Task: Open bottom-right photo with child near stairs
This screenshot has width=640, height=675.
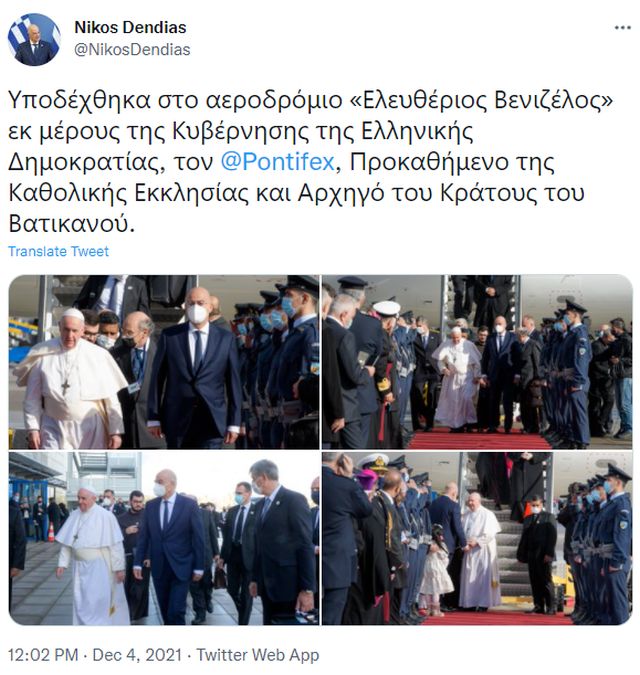Action: [477, 538]
